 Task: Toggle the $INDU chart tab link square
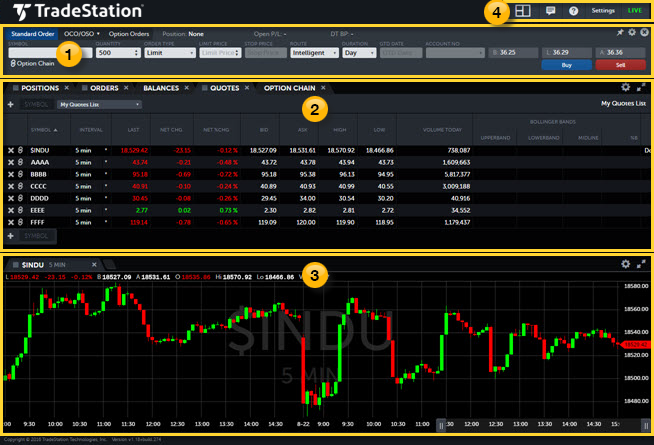click(16, 264)
